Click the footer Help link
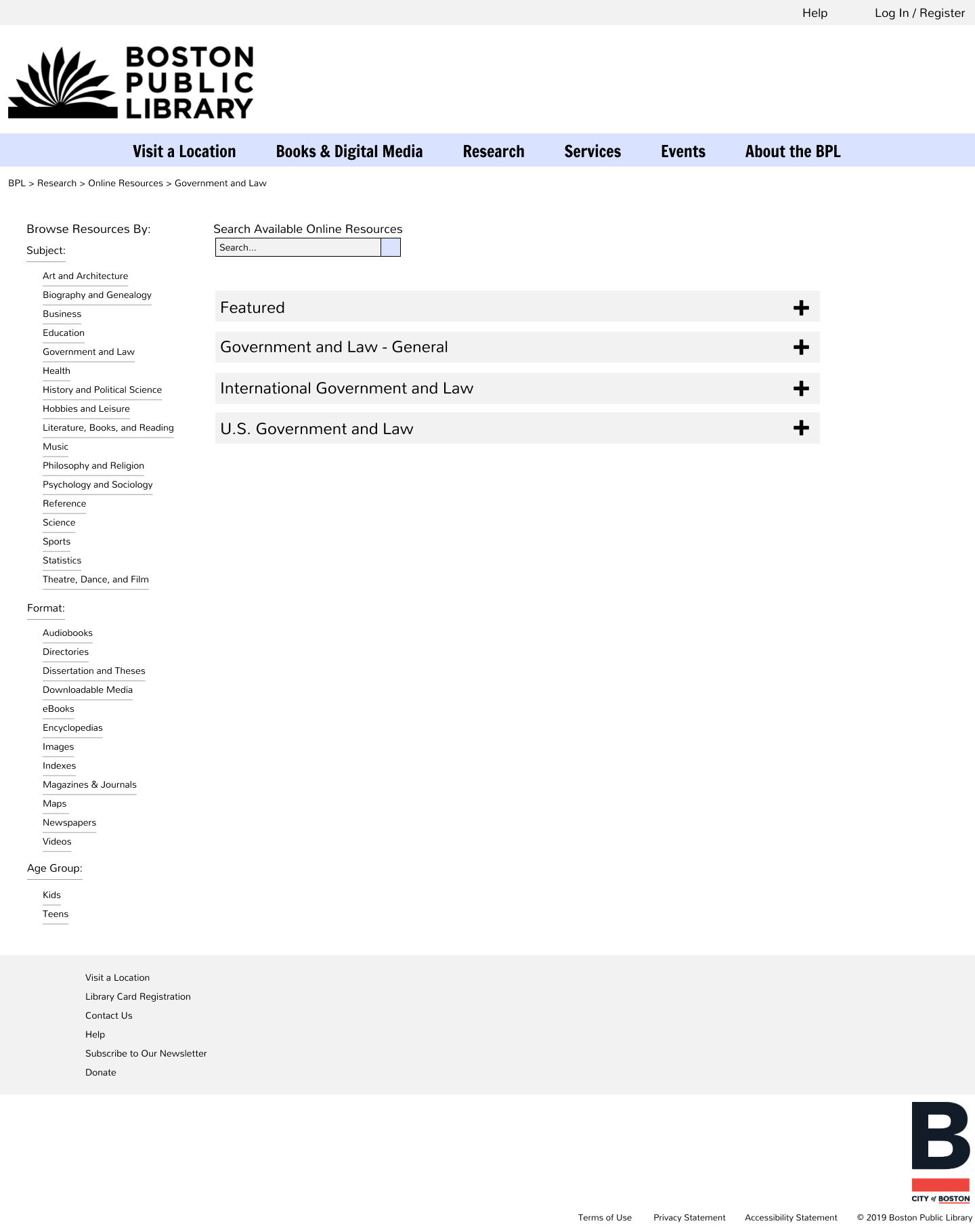975x1232 pixels. [95, 1034]
